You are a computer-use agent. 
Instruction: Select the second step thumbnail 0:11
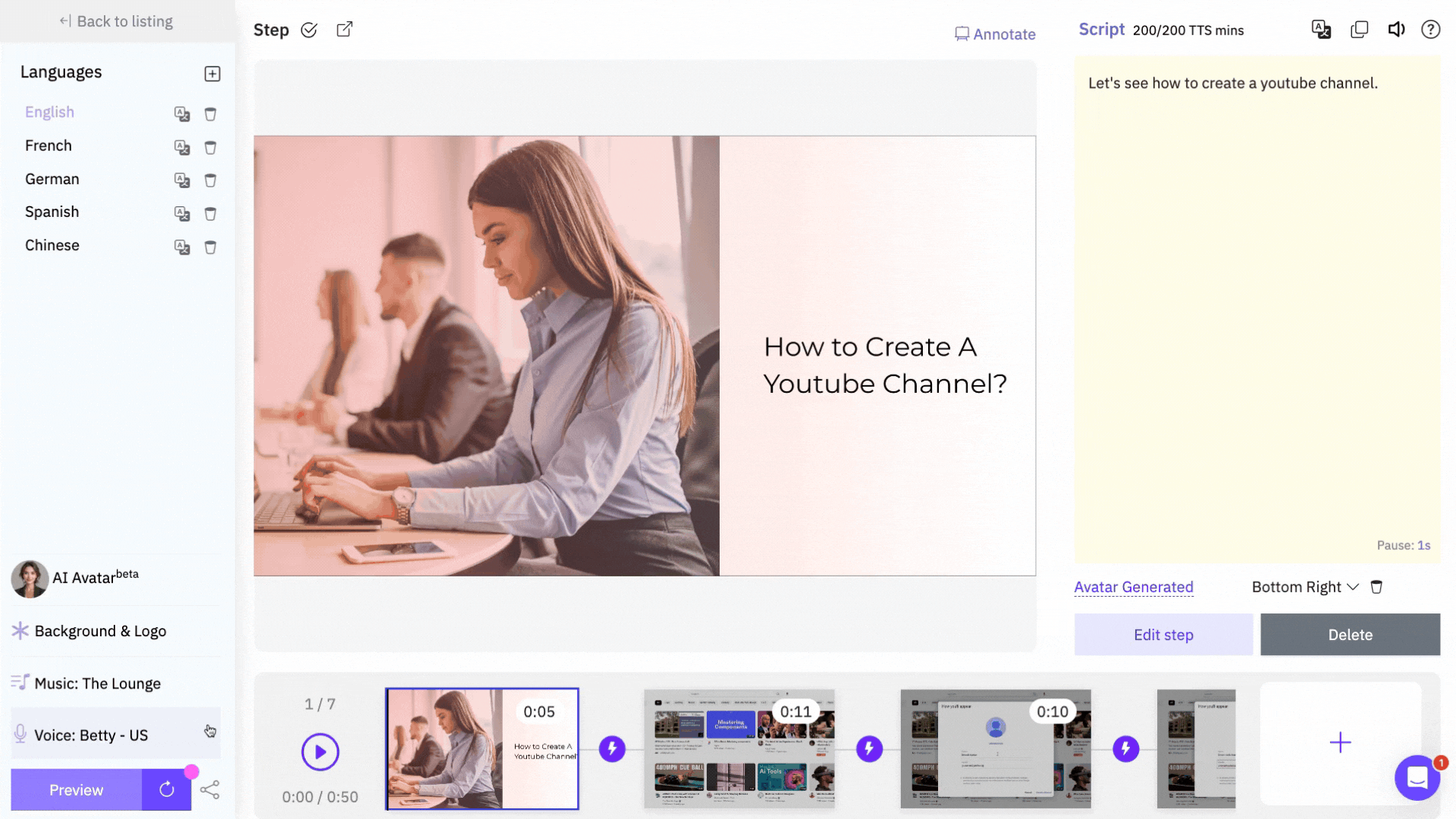pyautogui.click(x=739, y=748)
